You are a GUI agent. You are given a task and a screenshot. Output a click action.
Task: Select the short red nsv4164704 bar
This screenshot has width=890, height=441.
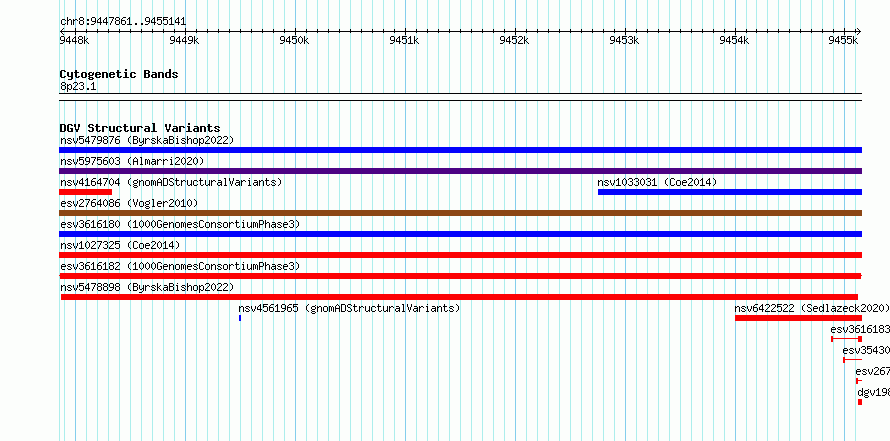click(85, 192)
